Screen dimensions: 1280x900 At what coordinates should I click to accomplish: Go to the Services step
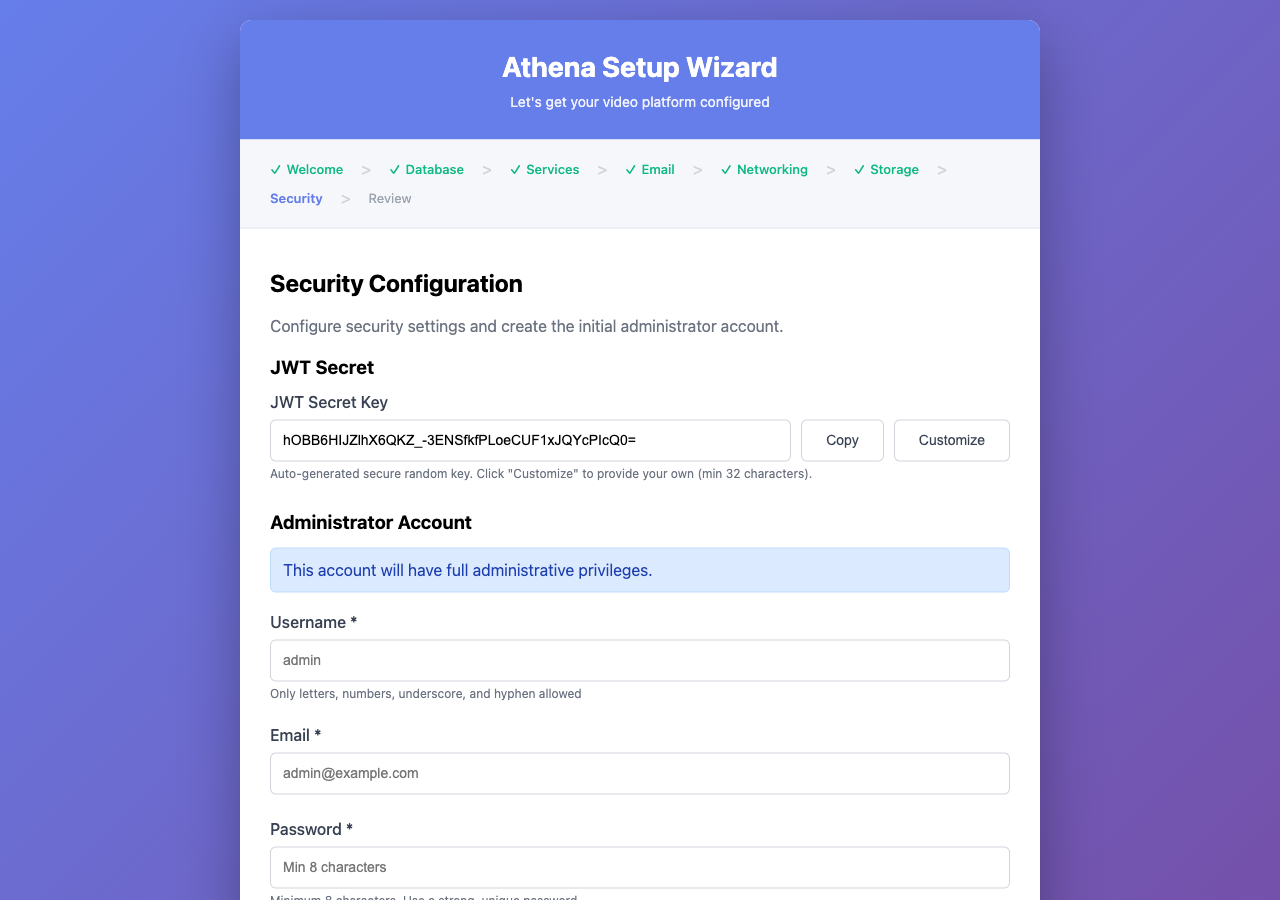(x=552, y=169)
